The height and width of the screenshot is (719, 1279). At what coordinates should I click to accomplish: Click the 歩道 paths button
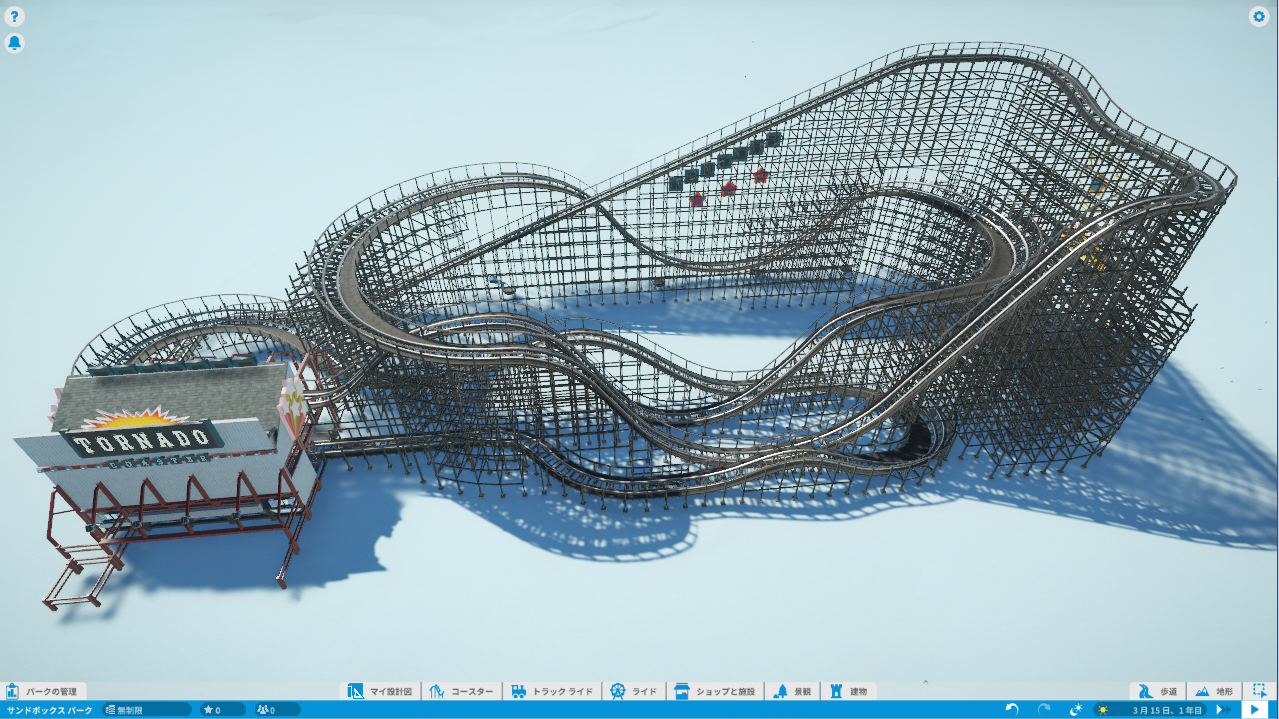pyautogui.click(x=1158, y=691)
